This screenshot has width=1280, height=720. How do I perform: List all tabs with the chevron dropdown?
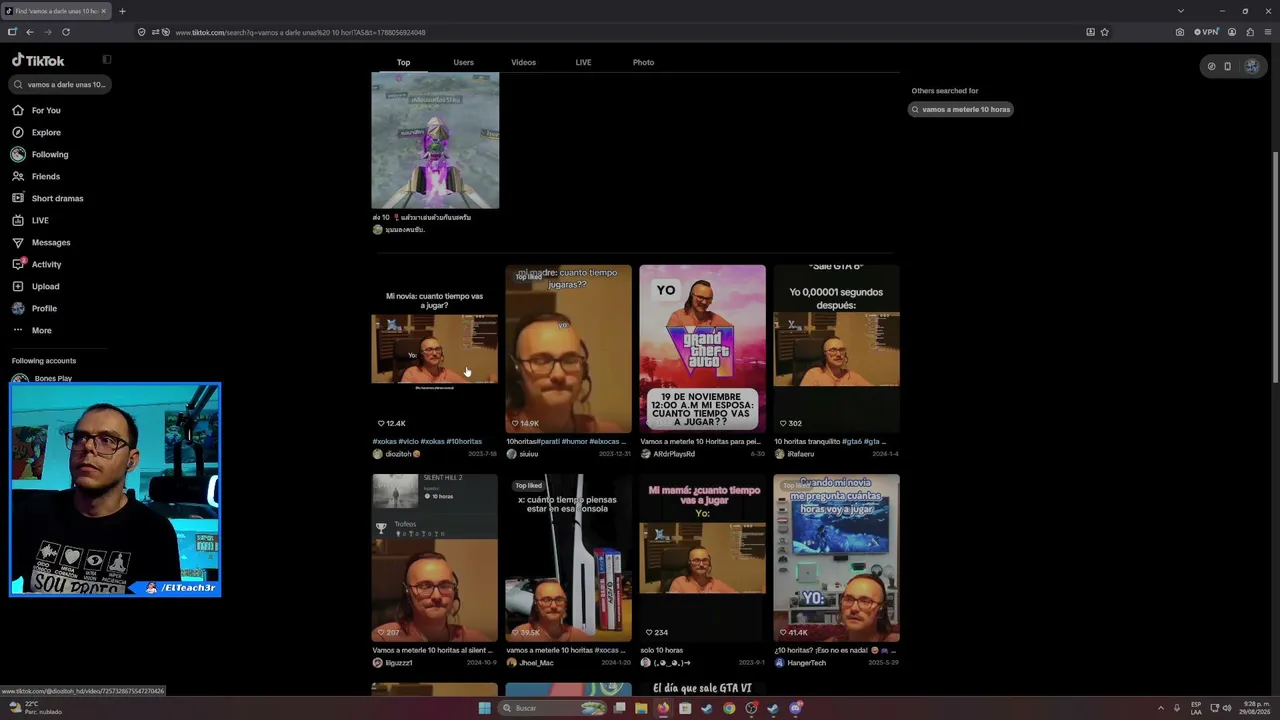pos(1181,11)
